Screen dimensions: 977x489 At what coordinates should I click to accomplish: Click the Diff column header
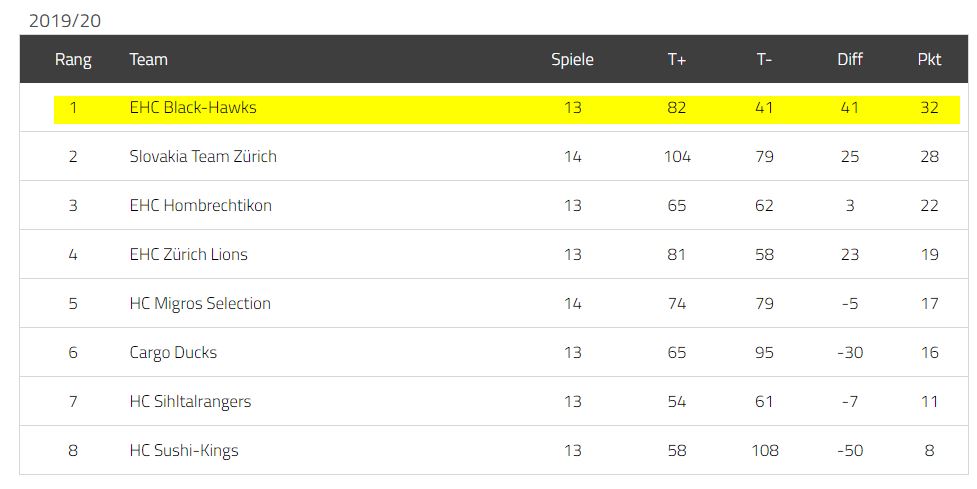(x=850, y=59)
